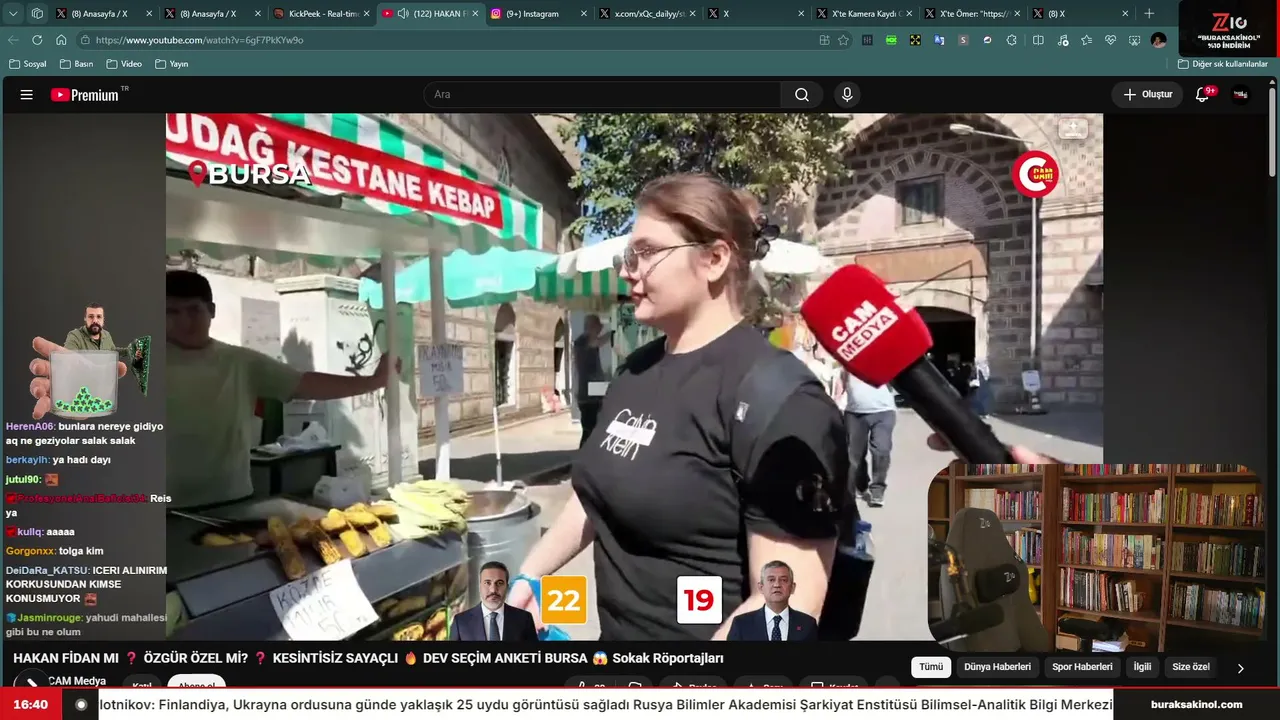Click HerenA06's chat message
Screen dimensions: 1280x720
(85, 433)
